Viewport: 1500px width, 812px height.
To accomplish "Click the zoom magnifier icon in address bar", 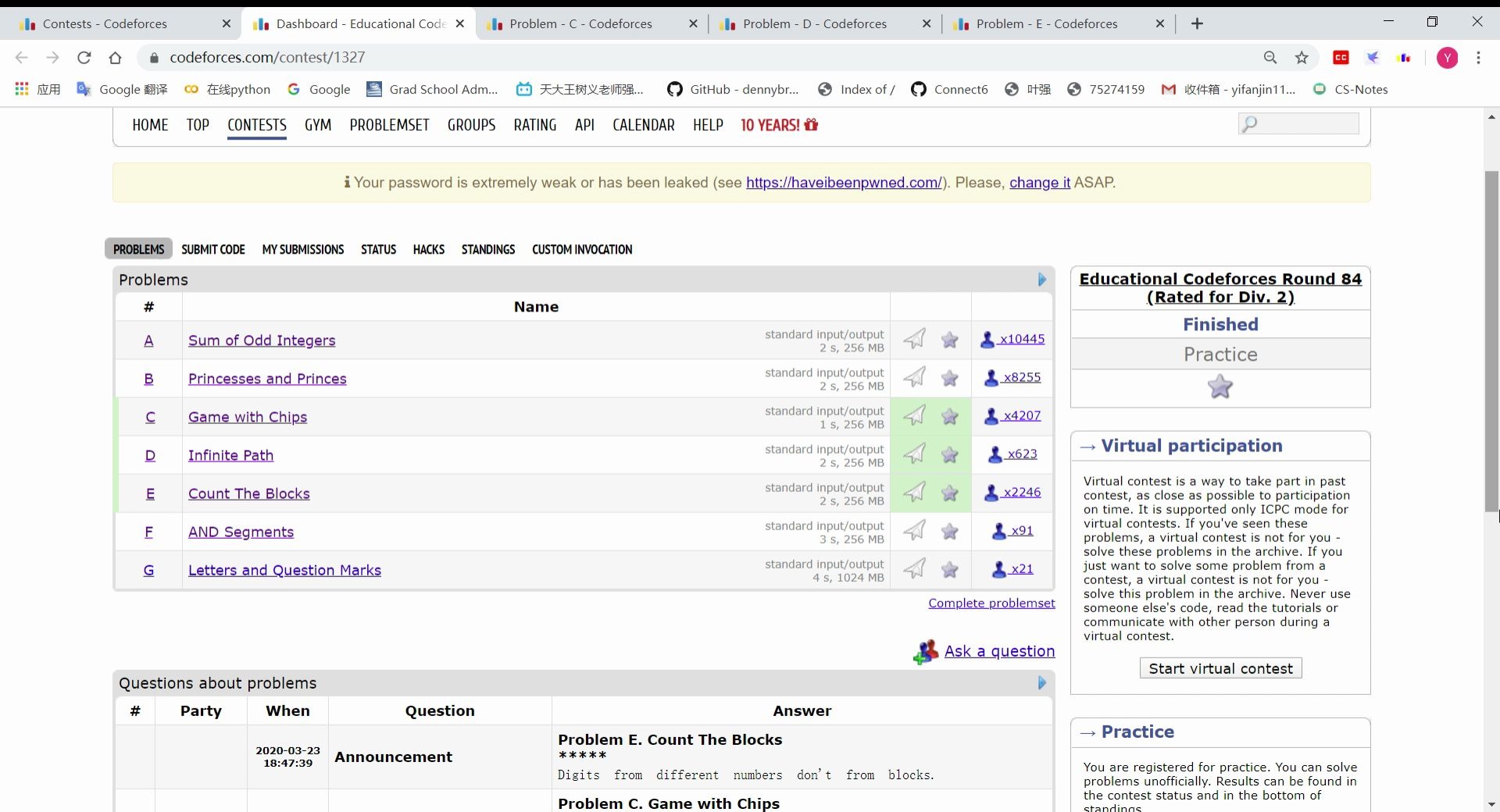I will [x=1270, y=57].
